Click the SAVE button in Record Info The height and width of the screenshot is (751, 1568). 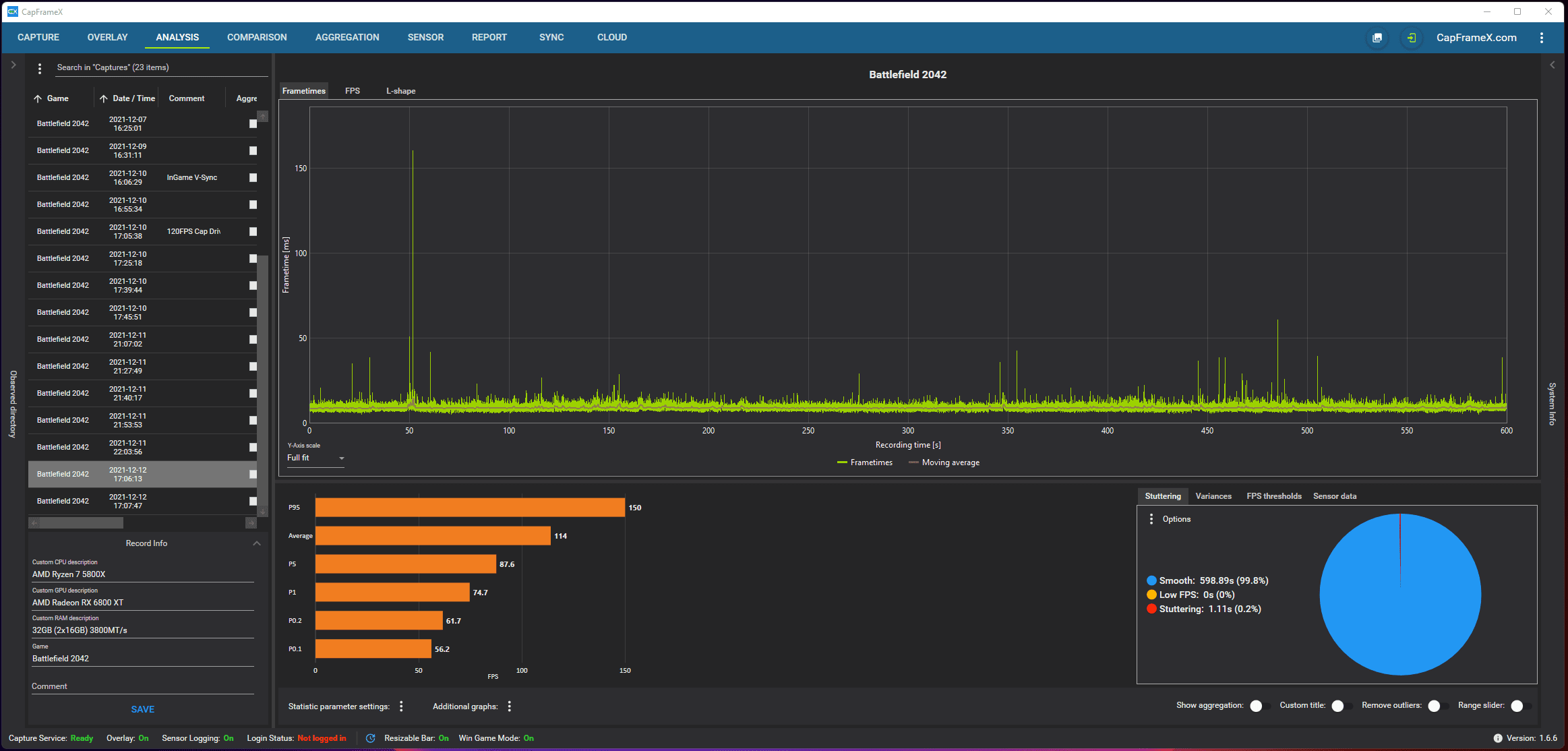(142, 709)
